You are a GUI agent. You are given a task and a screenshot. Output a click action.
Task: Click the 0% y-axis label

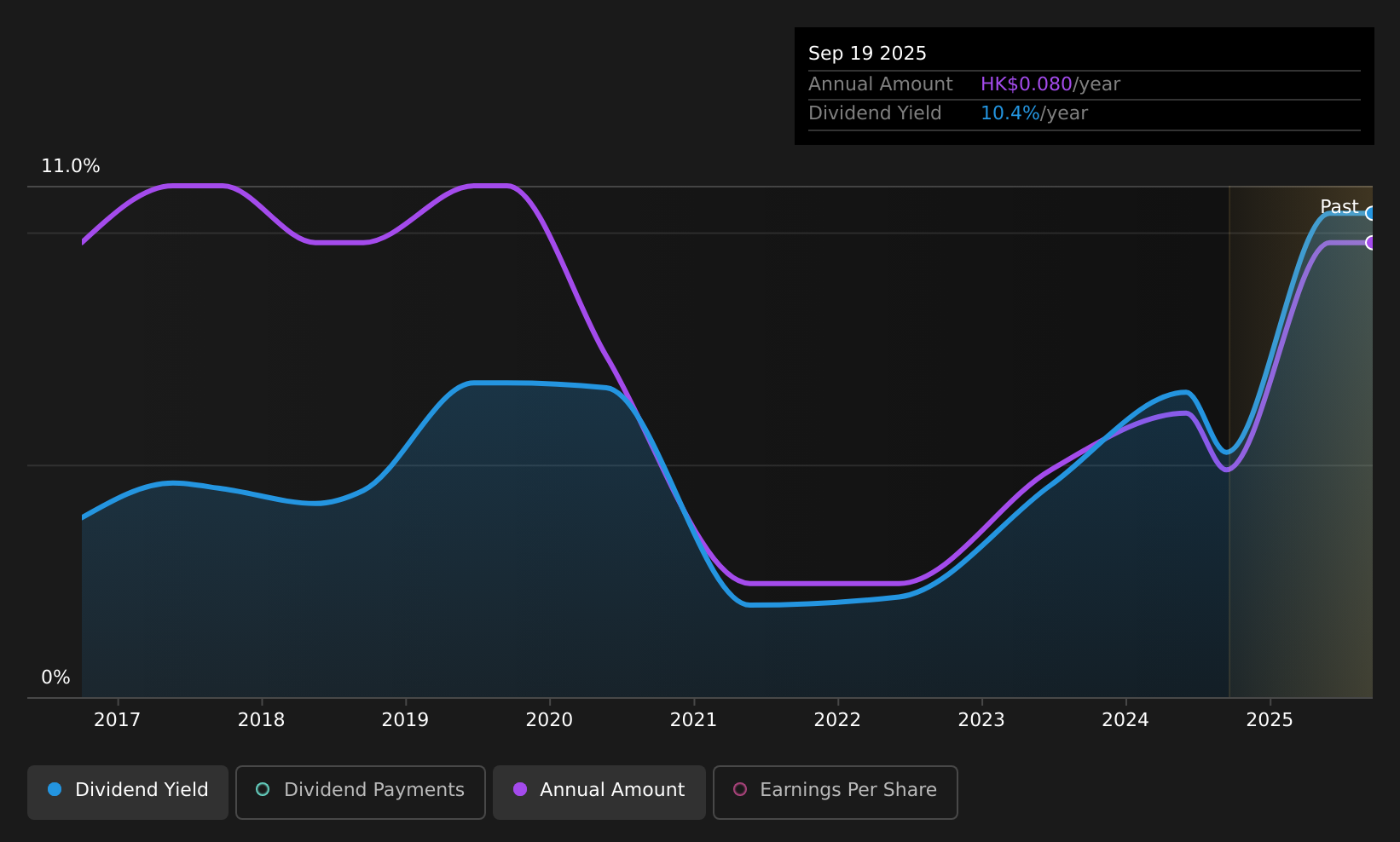pyautogui.click(x=55, y=678)
